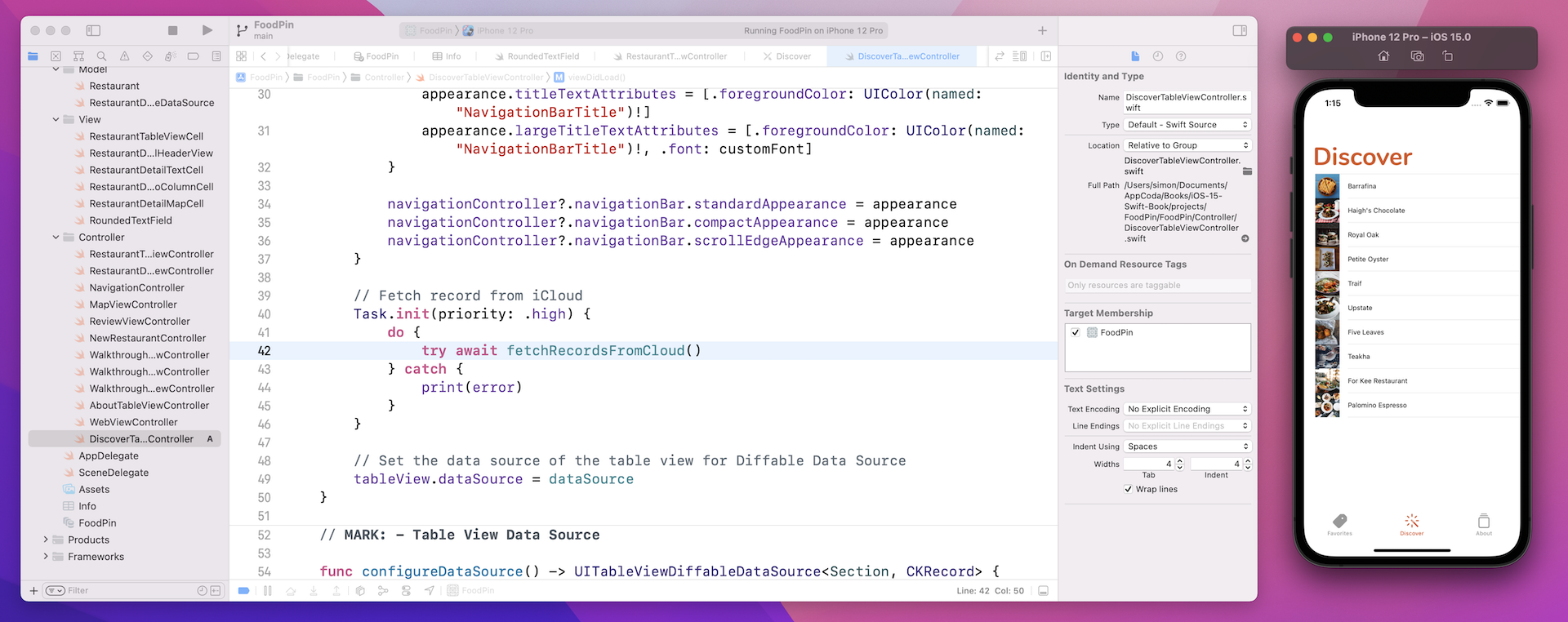Click the Stop button in Xcode toolbar
The height and width of the screenshot is (622, 1568).
pyautogui.click(x=172, y=30)
